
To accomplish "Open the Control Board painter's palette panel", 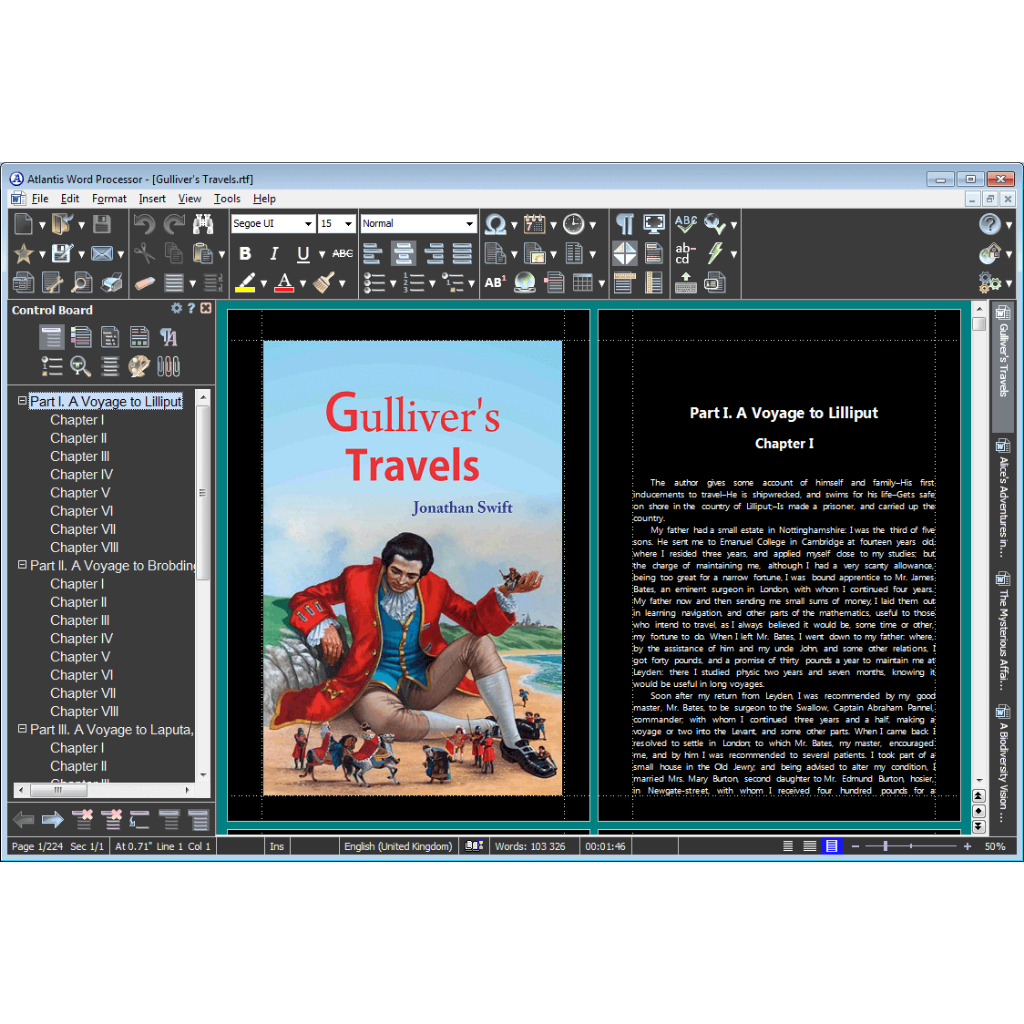I will [x=139, y=366].
